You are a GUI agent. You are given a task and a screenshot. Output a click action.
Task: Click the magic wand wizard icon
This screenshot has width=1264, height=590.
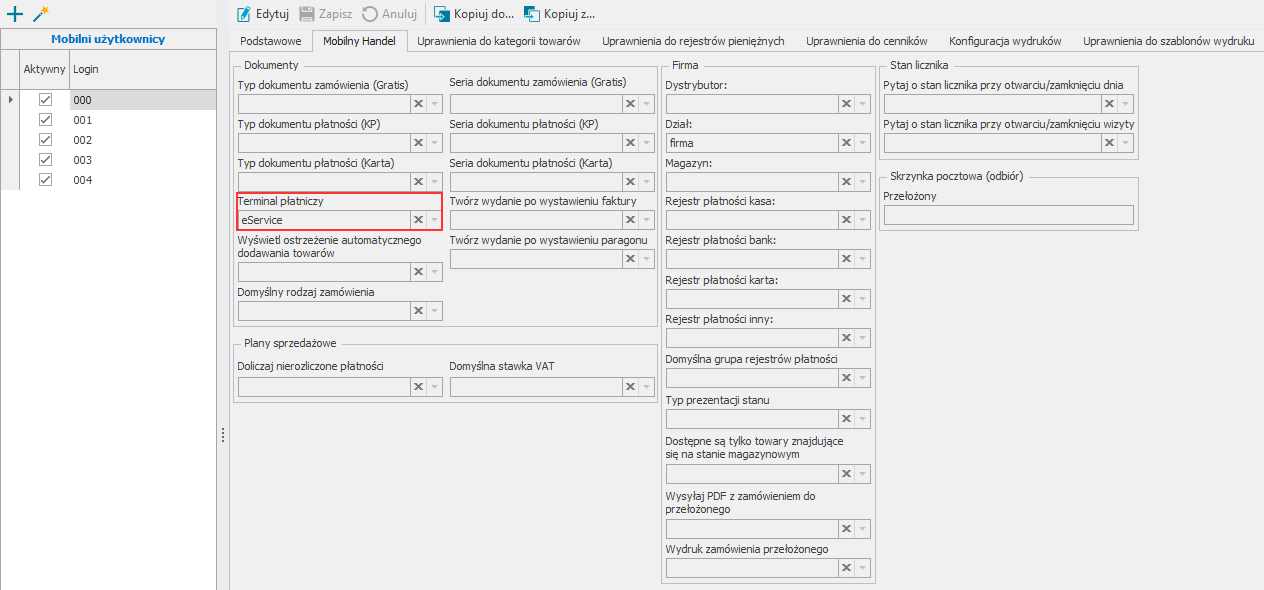tap(40, 14)
